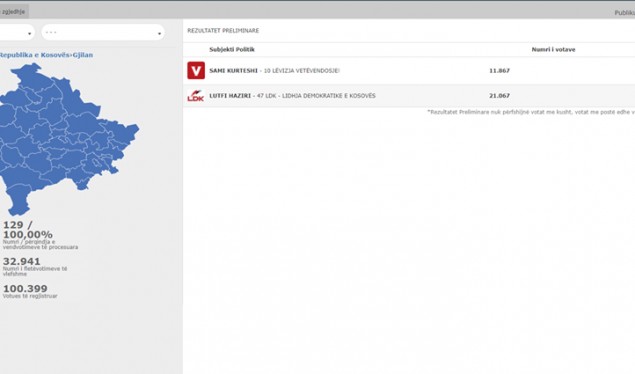Screen dimensions: 635x374
Task: Click the 11.867 vote count for Vetëvendosje
Action: (499, 70)
